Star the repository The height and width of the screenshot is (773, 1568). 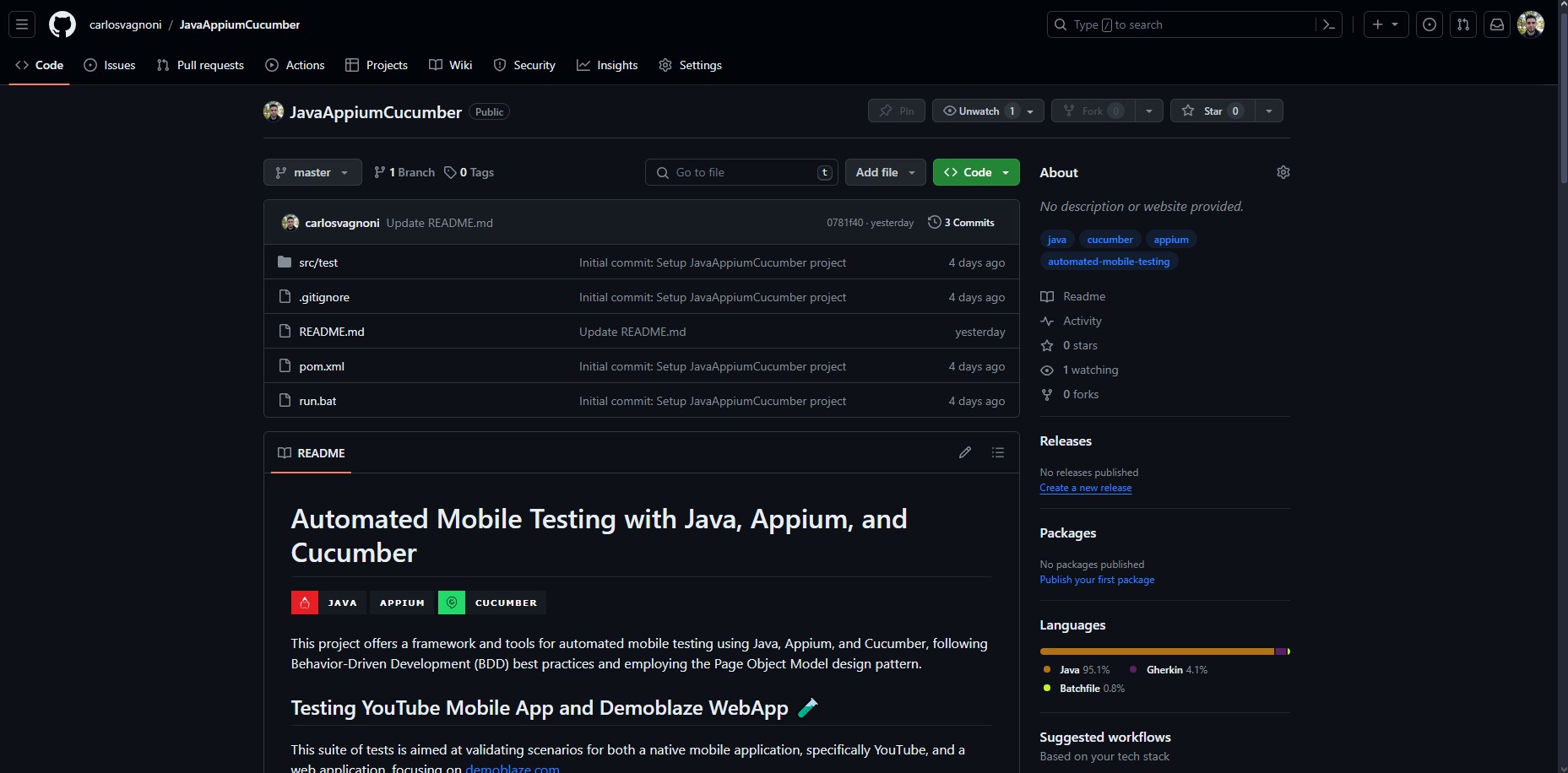[x=1213, y=111]
